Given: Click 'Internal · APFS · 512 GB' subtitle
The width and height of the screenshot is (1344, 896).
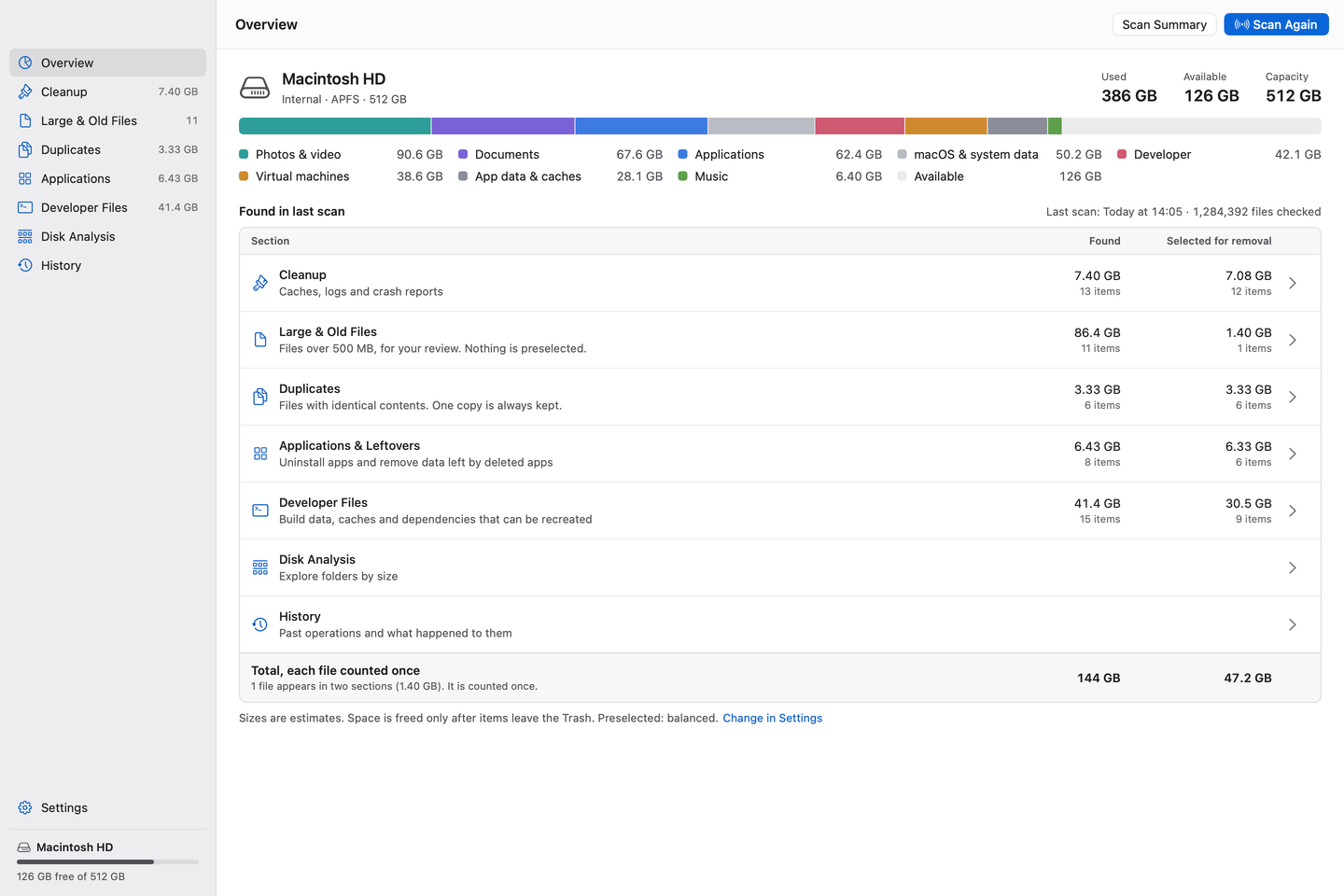Looking at the screenshot, I should (x=344, y=99).
